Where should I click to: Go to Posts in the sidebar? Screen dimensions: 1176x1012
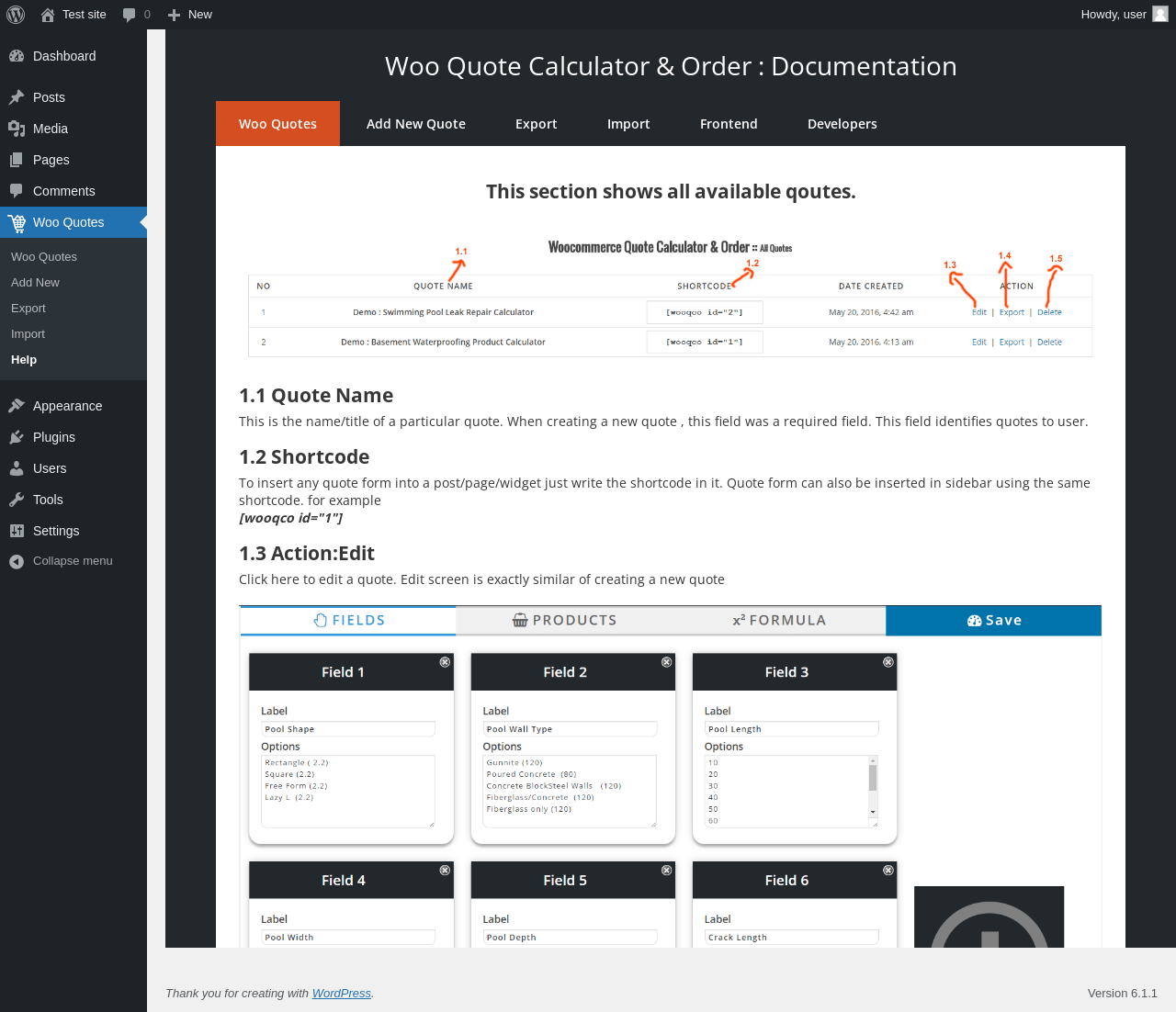coord(73,97)
